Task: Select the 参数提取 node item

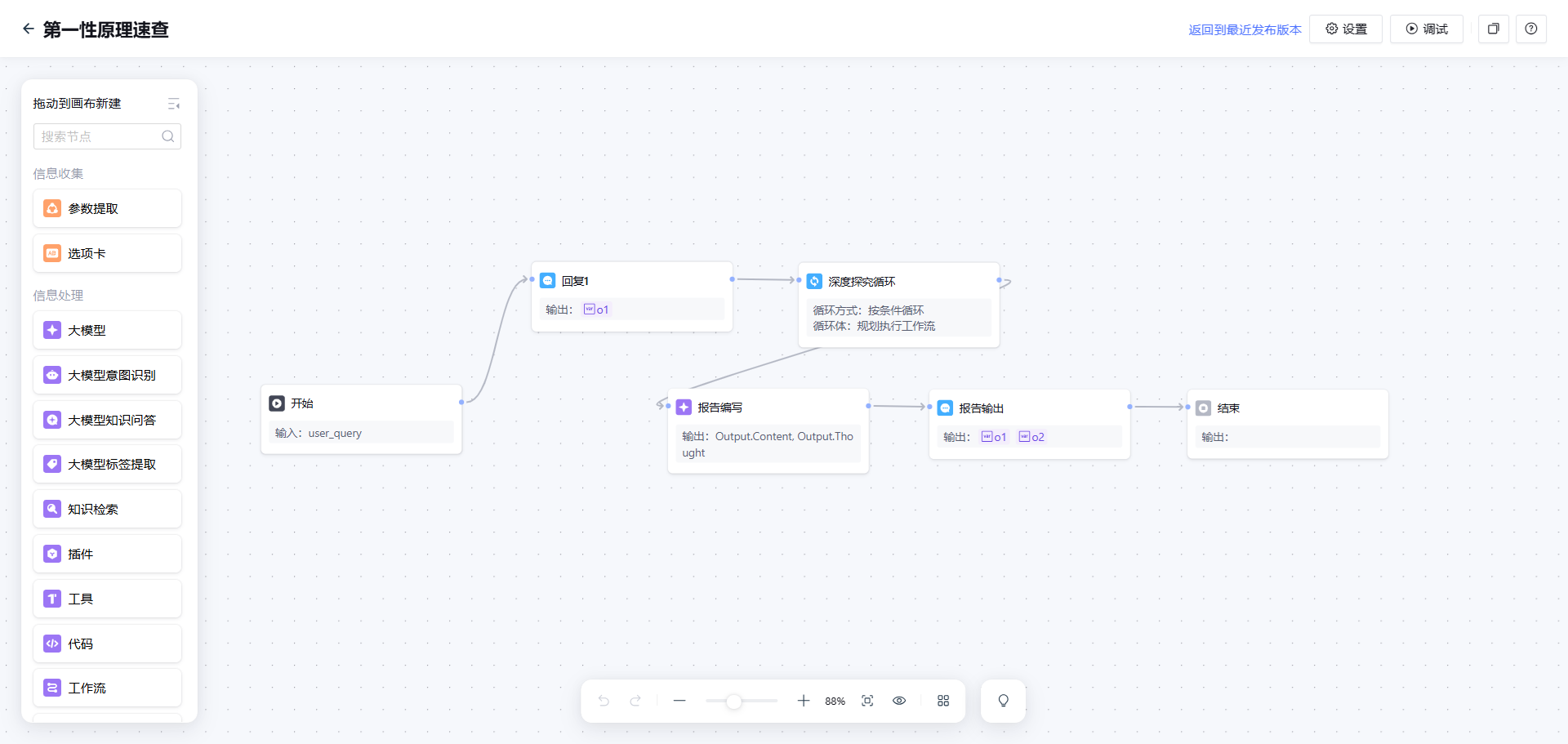Action: (107, 209)
